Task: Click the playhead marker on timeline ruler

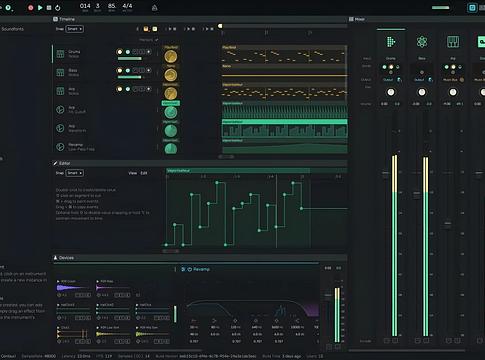Action: pyautogui.click(x=220, y=26)
